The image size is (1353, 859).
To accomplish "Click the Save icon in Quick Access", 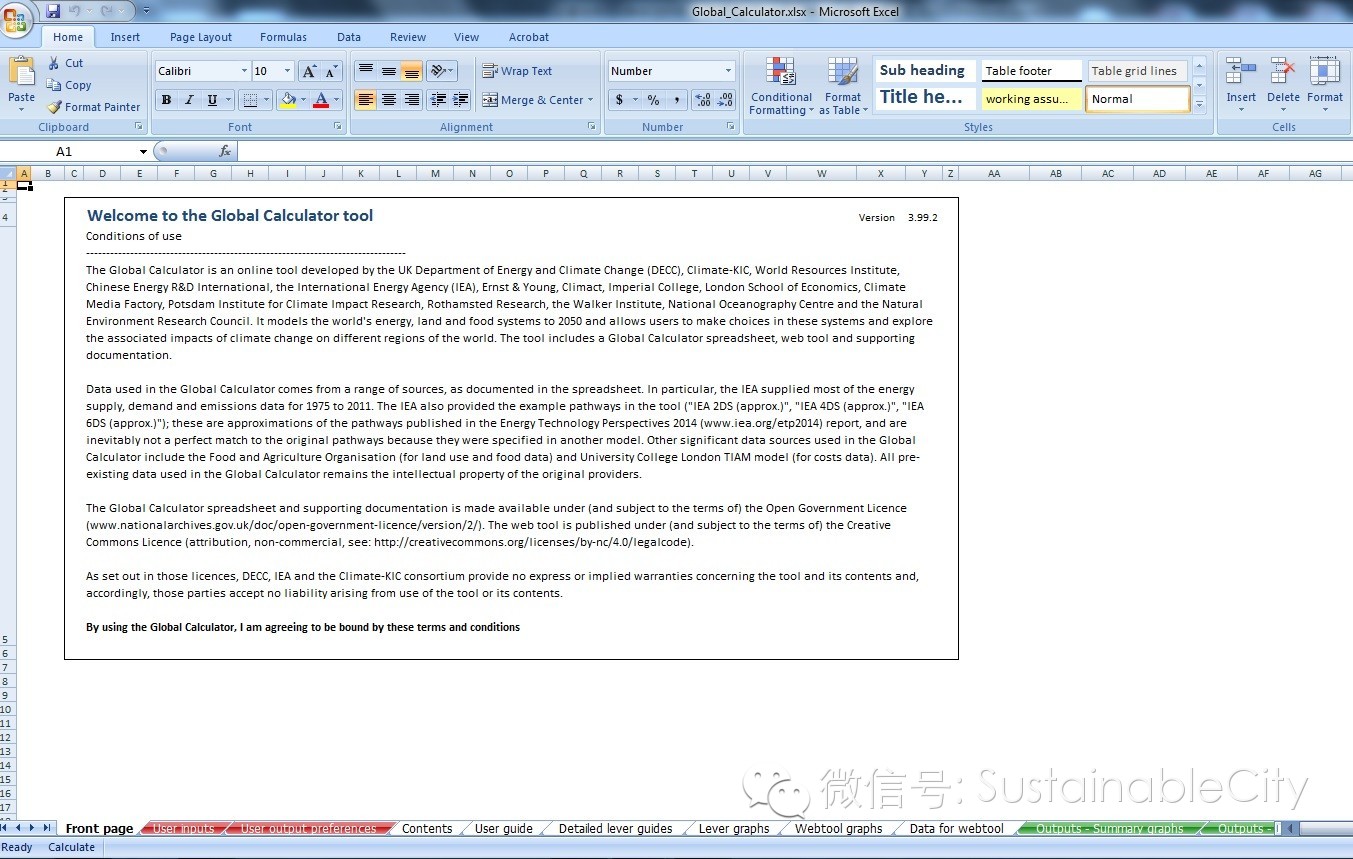I will pyautogui.click(x=53, y=11).
